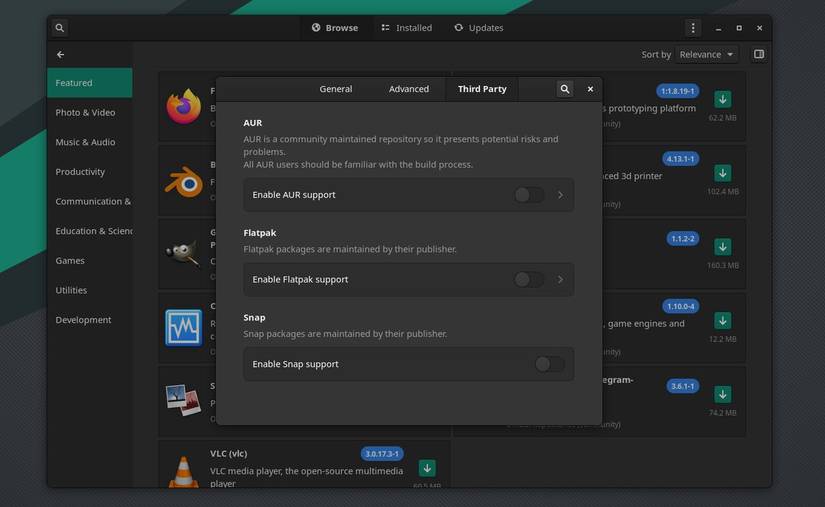
Task: Click the Sort by label
Action: (656, 55)
